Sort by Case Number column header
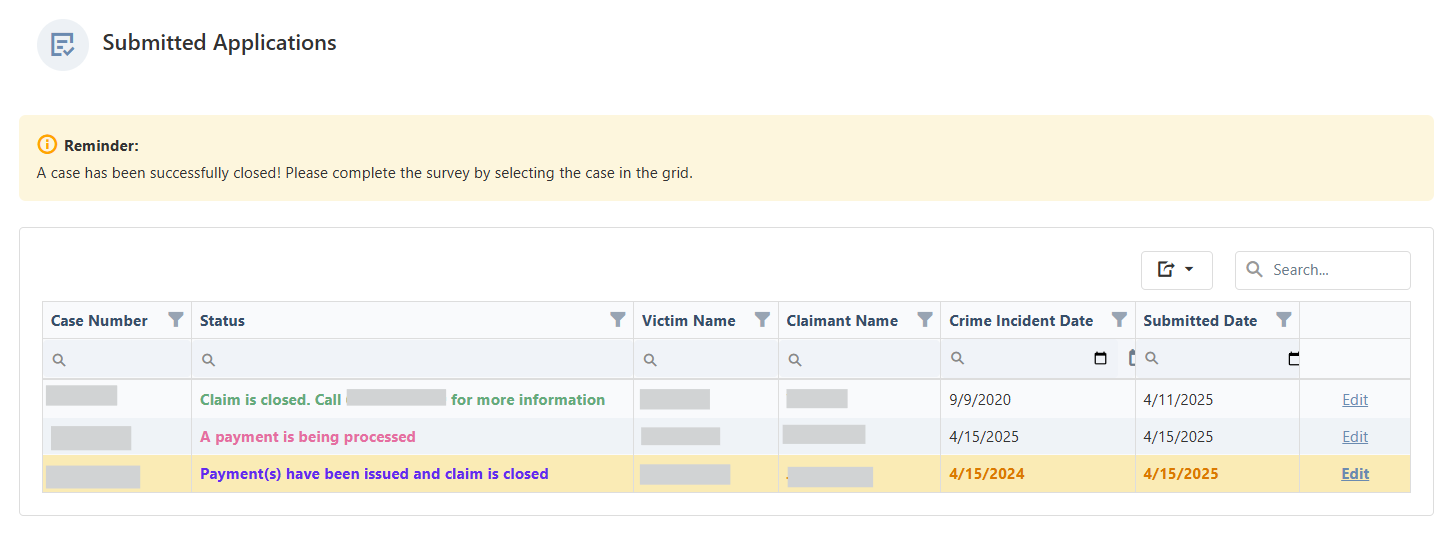Viewport: 1448px width, 537px height. (x=99, y=321)
